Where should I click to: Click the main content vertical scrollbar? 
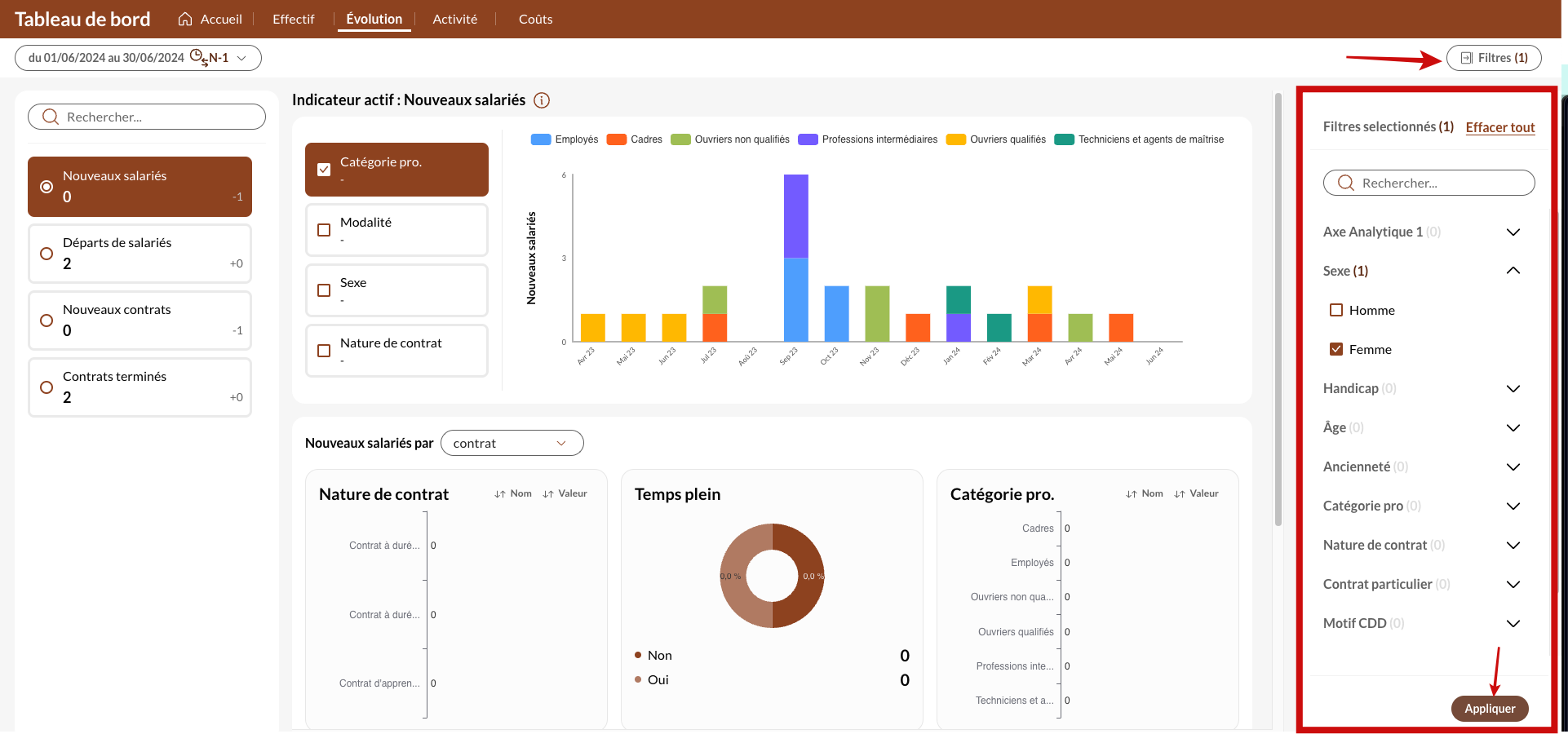1278,310
